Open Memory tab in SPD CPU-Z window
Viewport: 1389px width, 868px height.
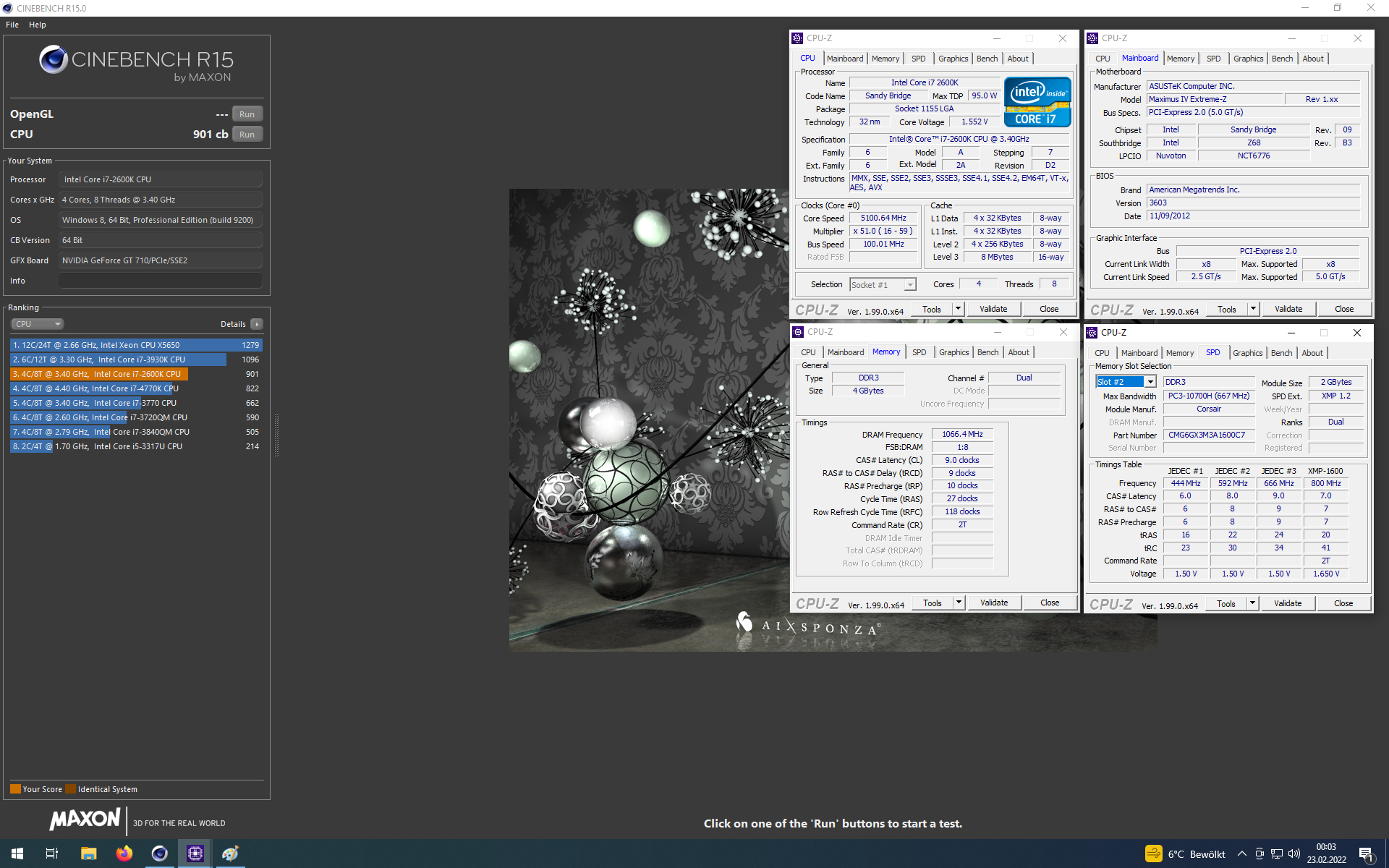pyautogui.click(x=1180, y=353)
